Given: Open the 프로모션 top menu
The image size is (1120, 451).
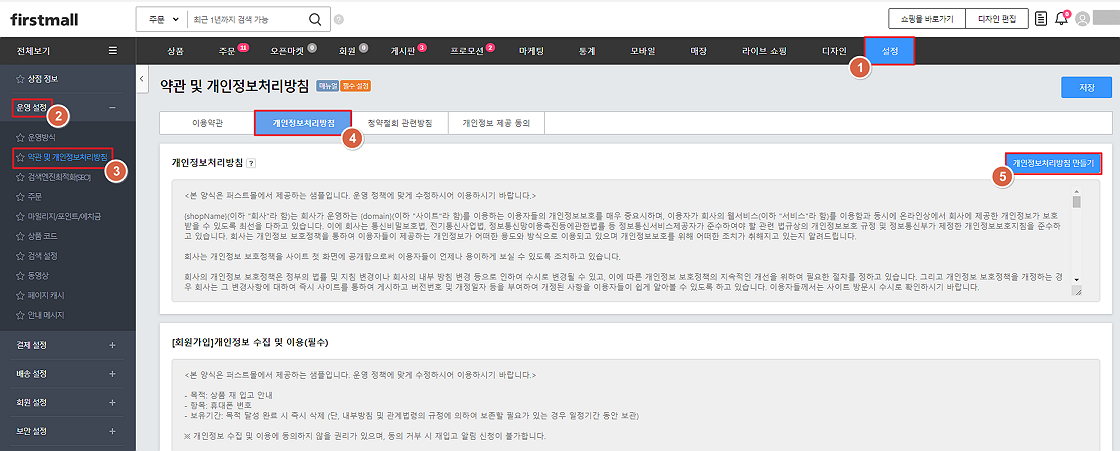Looking at the screenshot, I should 467,51.
